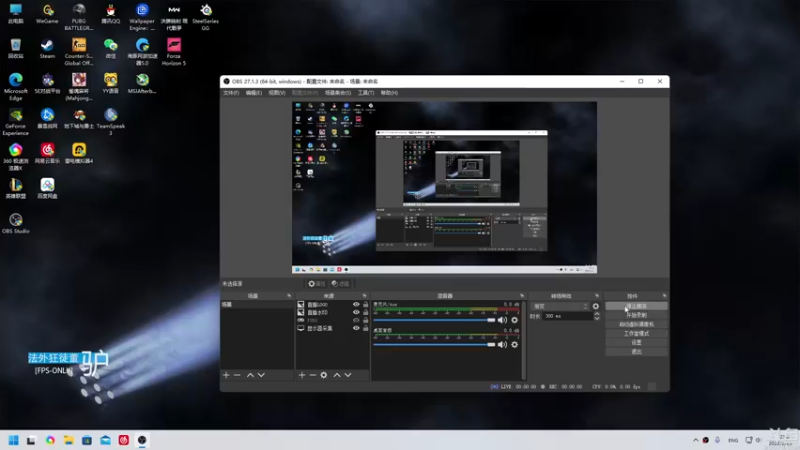The width and height of the screenshot is (800, 450).
Task: Open transition properties gear next to 渐变
Action: pyautogui.click(x=595, y=306)
